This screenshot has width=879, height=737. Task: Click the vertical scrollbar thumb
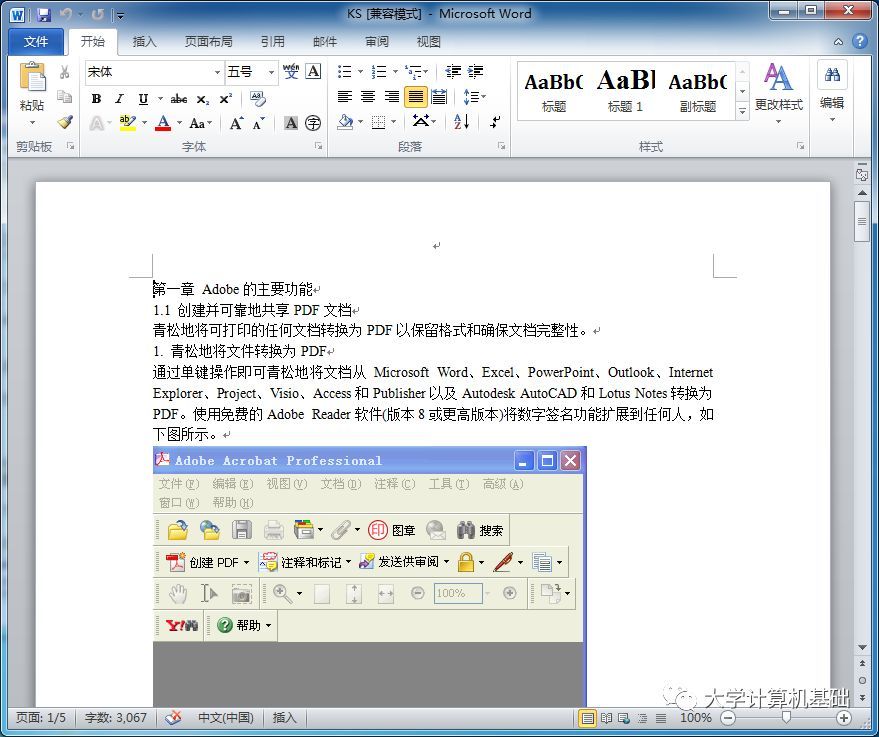862,221
